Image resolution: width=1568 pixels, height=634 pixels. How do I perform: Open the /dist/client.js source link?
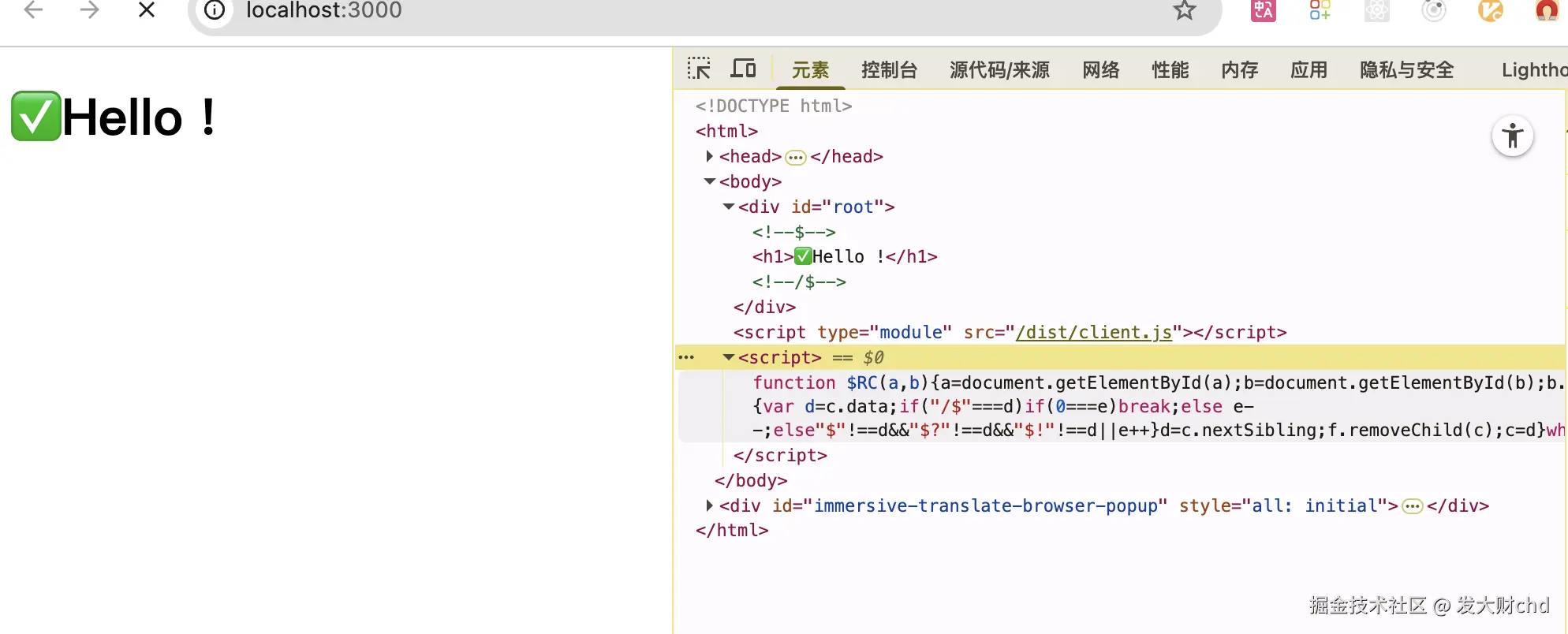(1094, 333)
